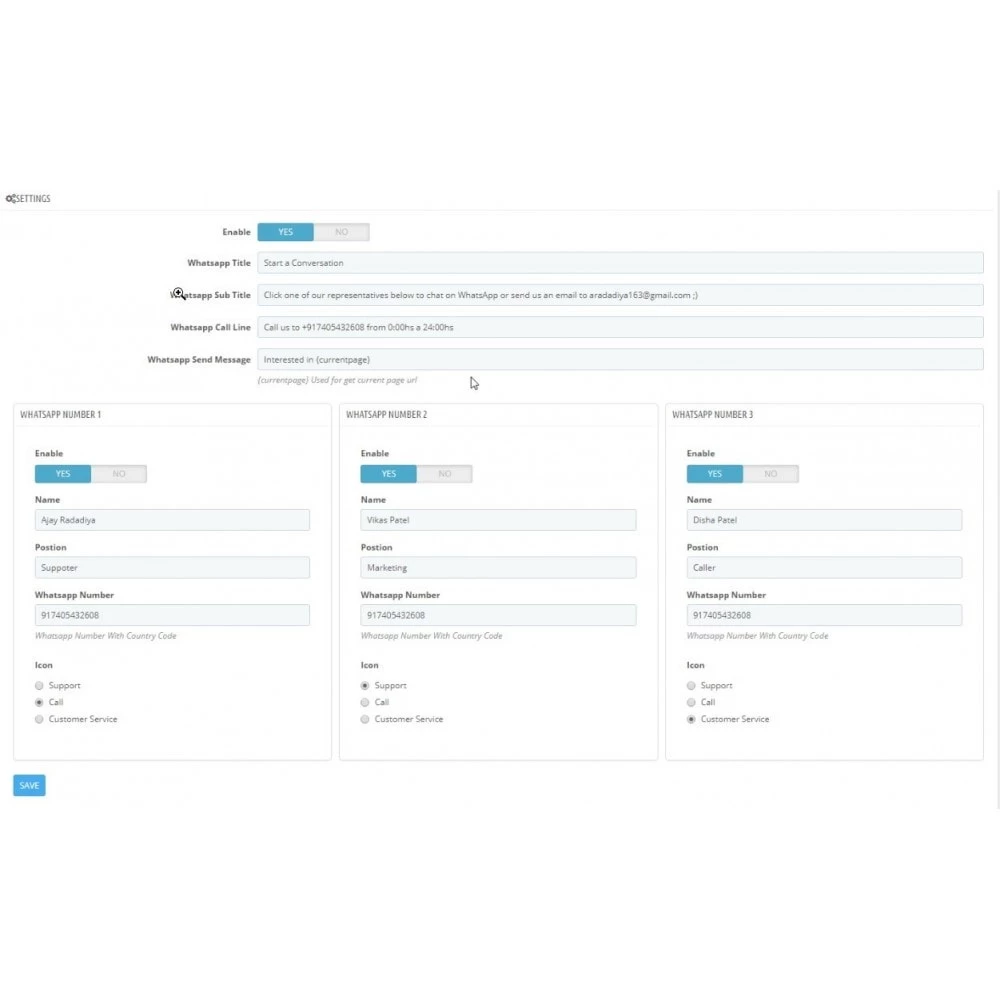Select Call icon radio for Whatsapp Number 3
The image size is (1000, 1000).
coord(691,702)
